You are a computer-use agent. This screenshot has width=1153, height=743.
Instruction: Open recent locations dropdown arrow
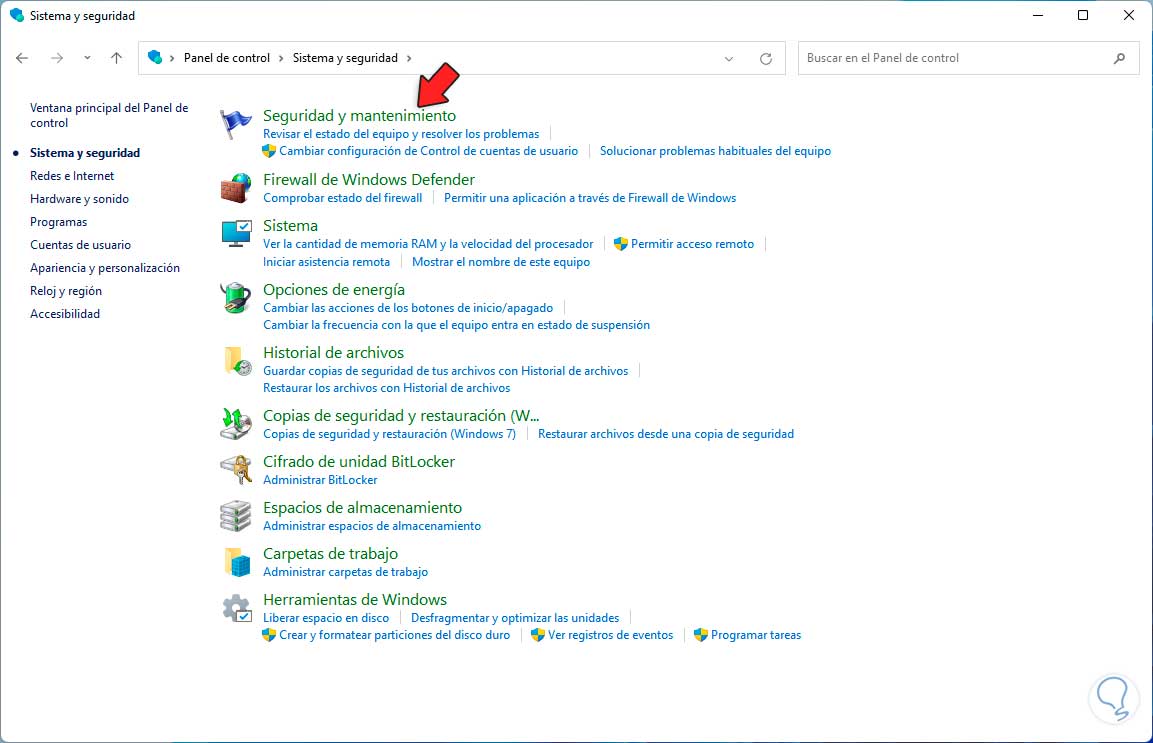point(87,58)
